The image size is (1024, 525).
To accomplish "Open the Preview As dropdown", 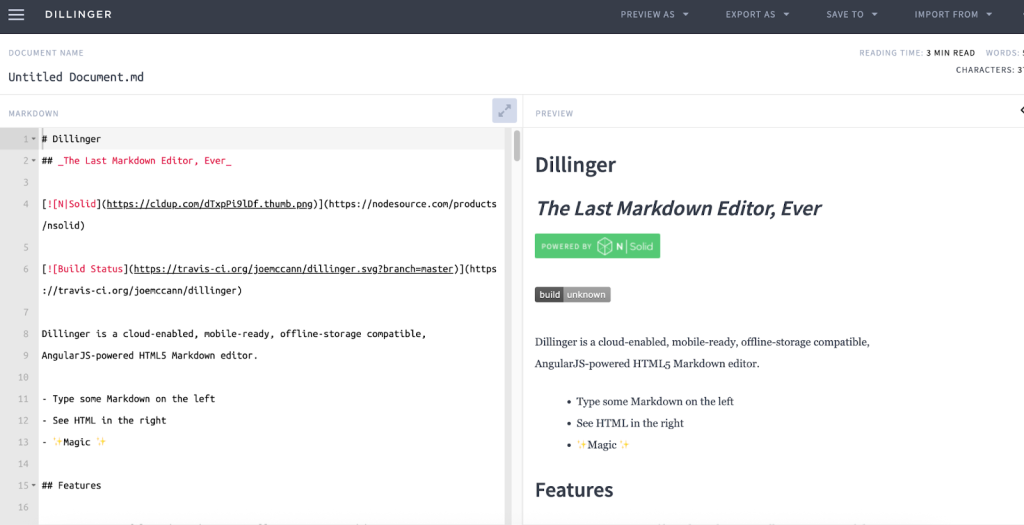I will point(654,15).
